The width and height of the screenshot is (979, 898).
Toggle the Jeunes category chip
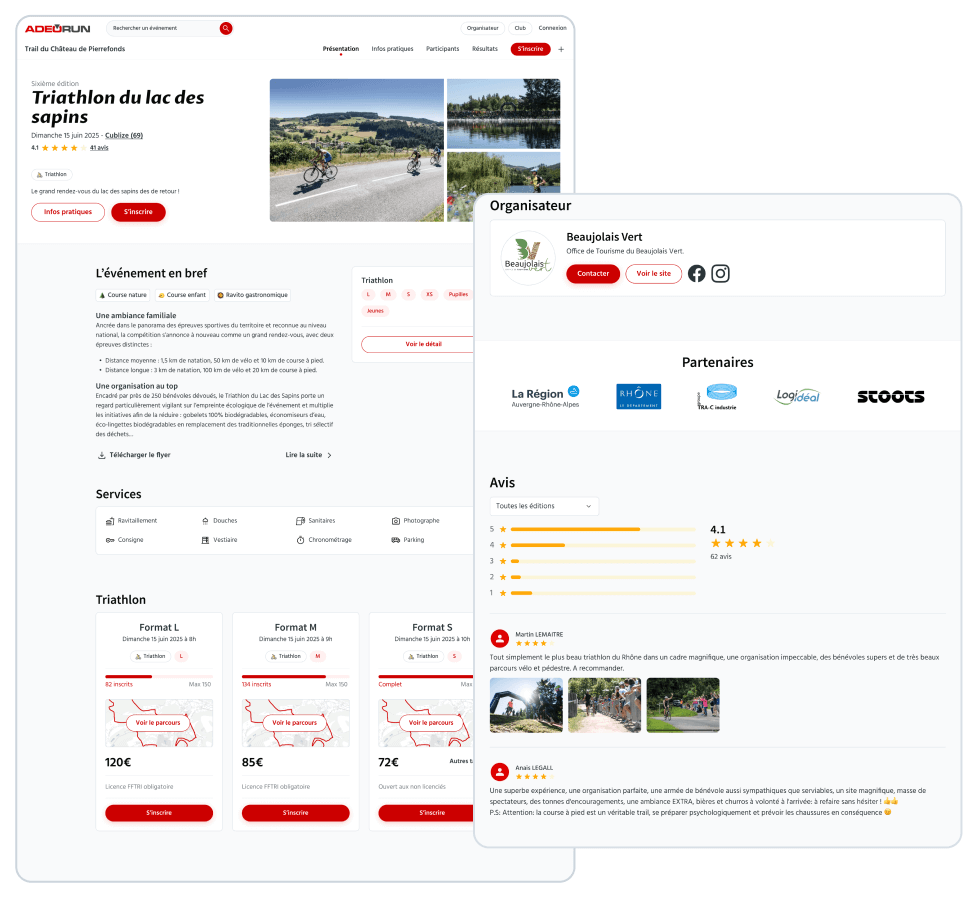click(375, 311)
